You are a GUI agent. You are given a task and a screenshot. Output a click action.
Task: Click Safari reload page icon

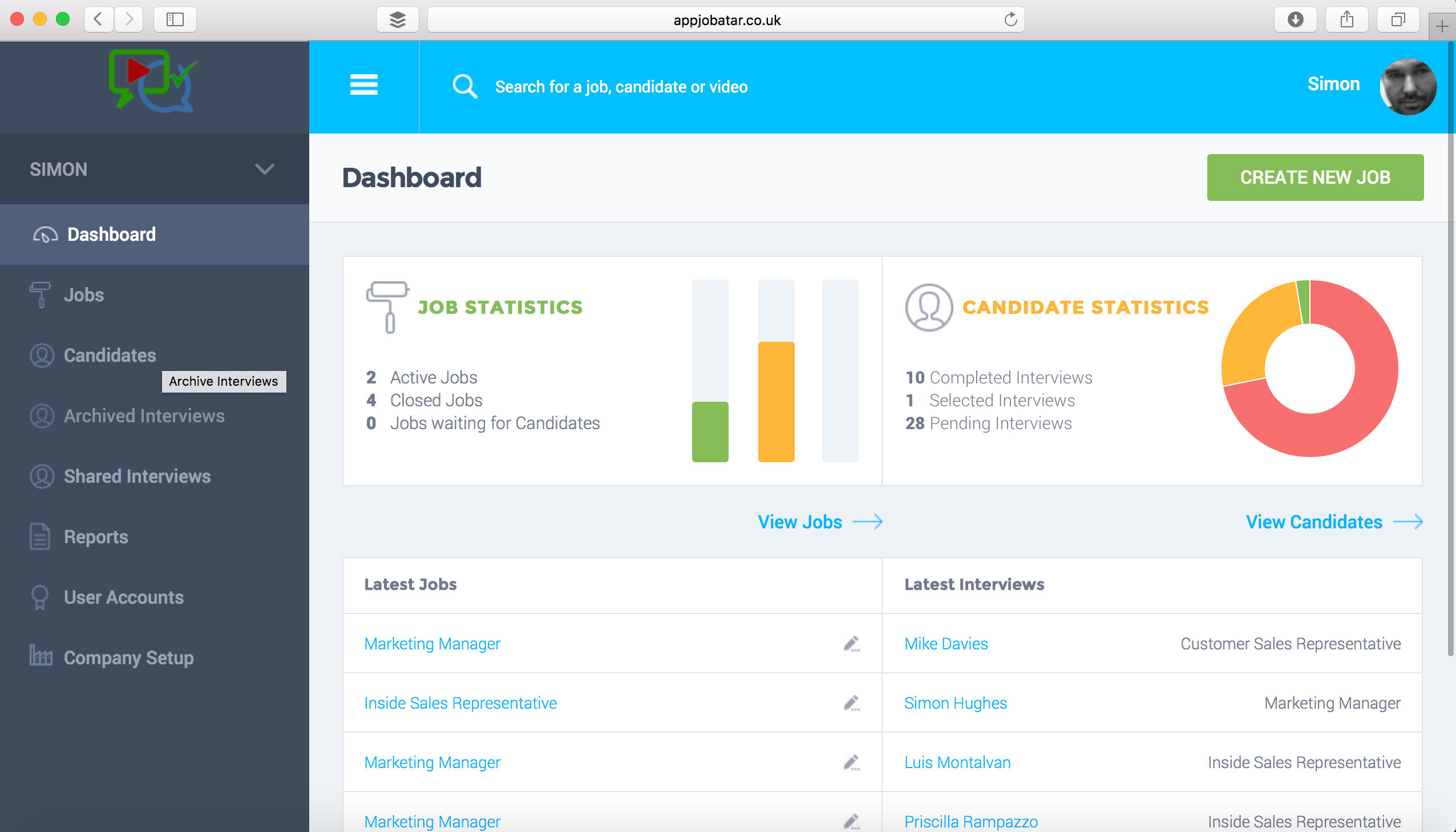tap(1010, 20)
